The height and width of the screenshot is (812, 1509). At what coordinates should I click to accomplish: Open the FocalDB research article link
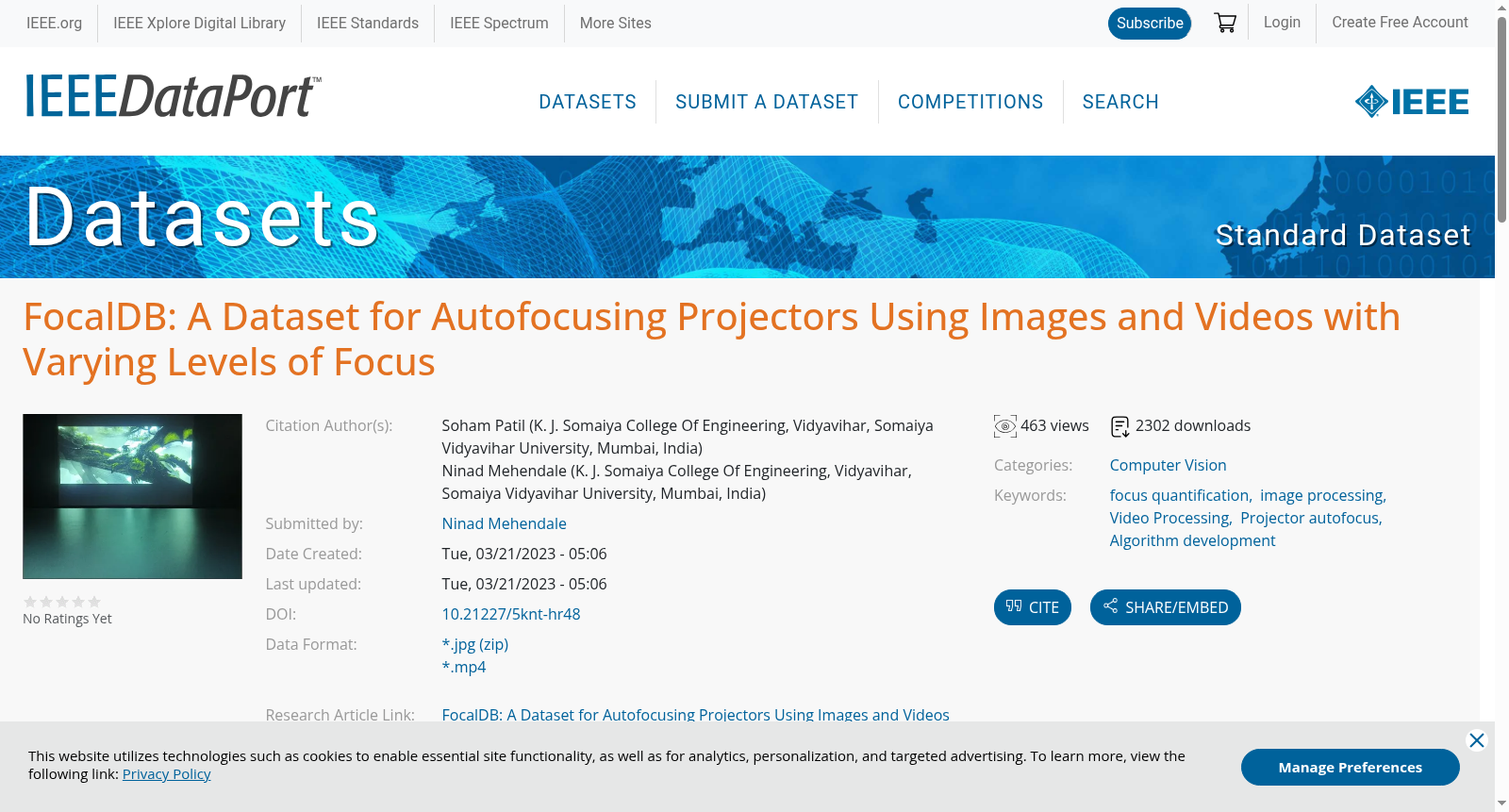tap(696, 715)
